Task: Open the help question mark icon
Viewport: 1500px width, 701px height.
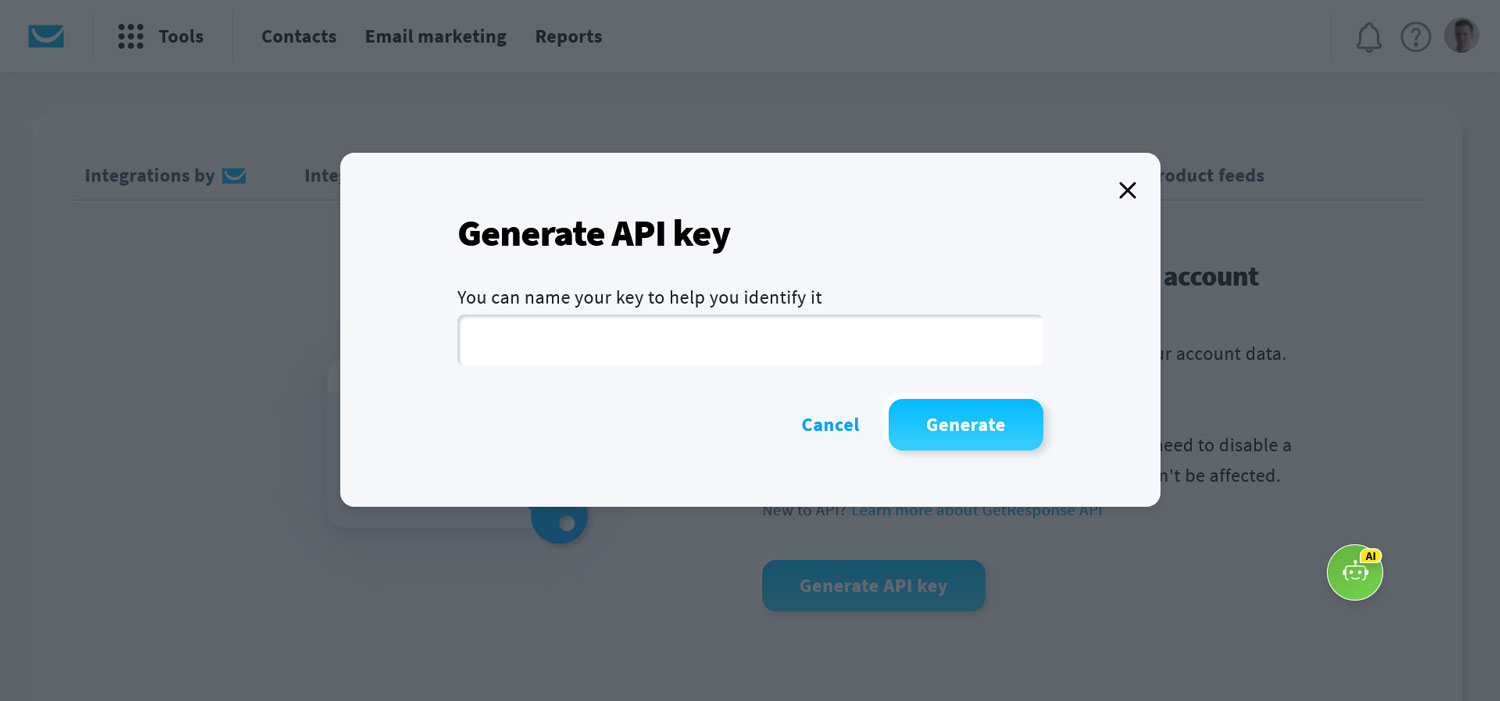Action: pyautogui.click(x=1415, y=37)
